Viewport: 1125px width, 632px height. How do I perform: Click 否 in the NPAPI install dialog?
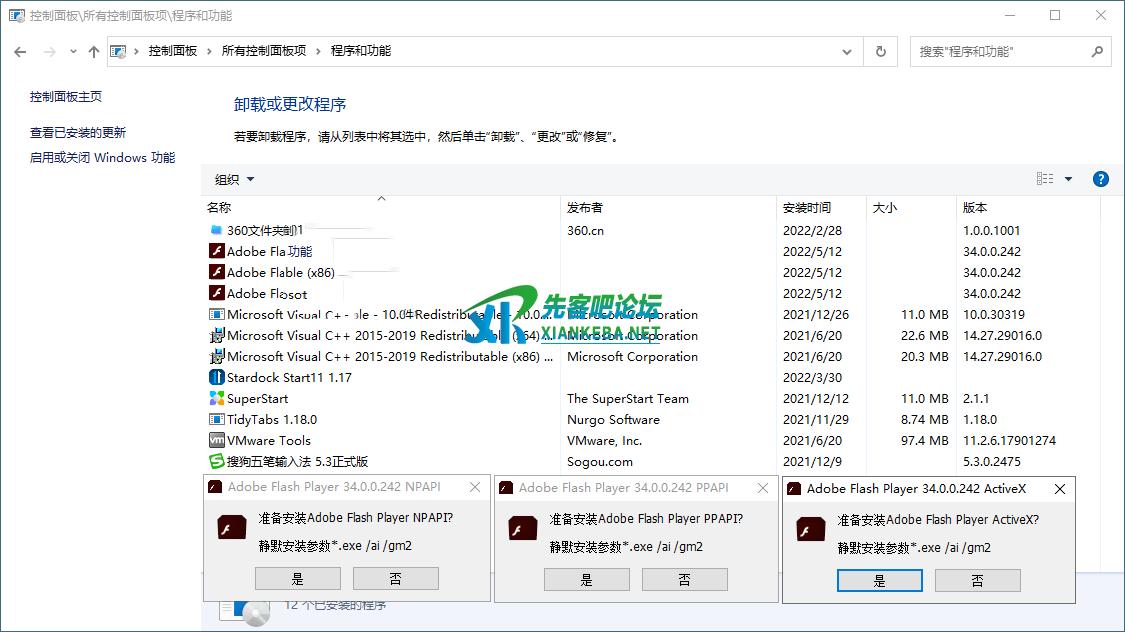coord(395,578)
